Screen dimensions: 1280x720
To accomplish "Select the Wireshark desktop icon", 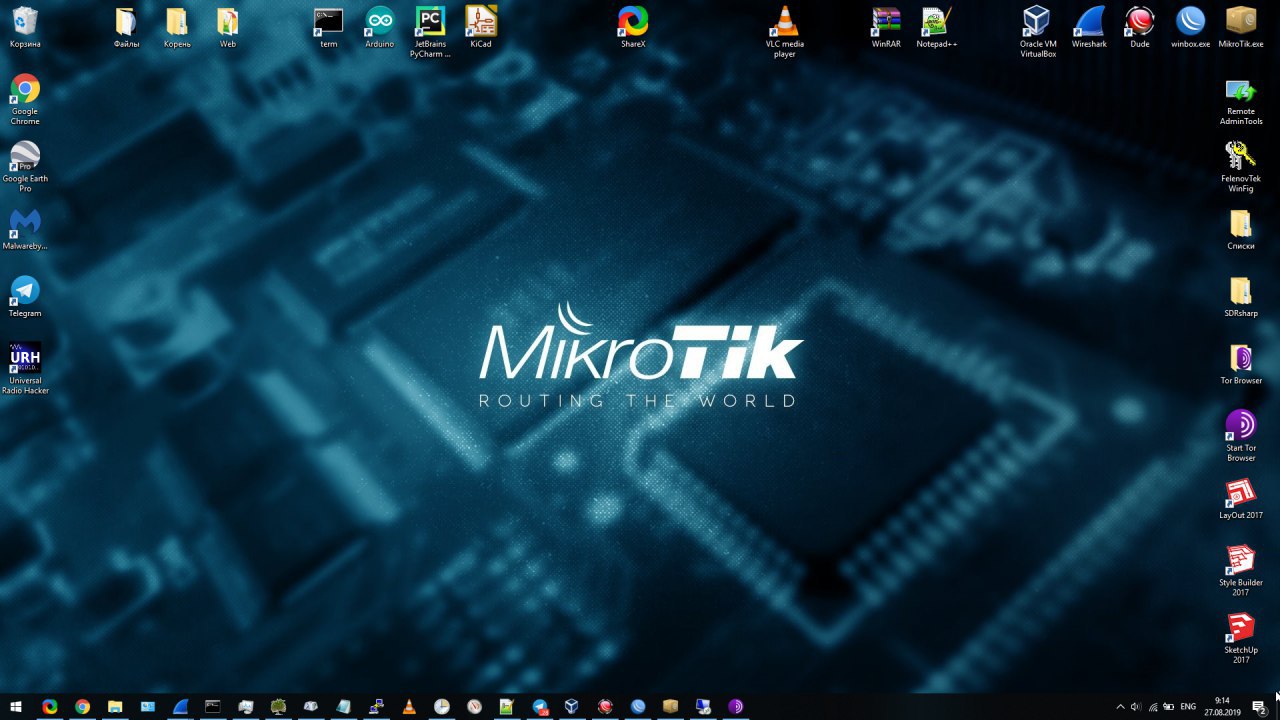I will (x=1089, y=27).
